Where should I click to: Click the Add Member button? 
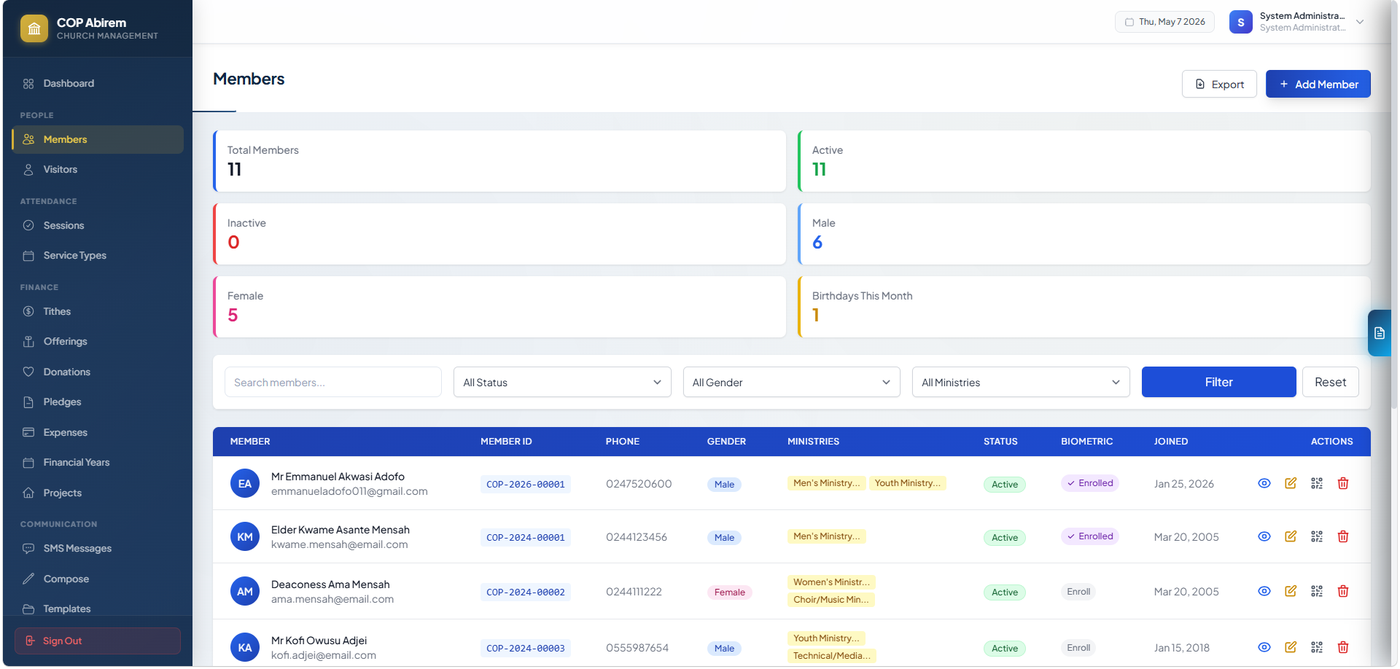click(x=1318, y=84)
